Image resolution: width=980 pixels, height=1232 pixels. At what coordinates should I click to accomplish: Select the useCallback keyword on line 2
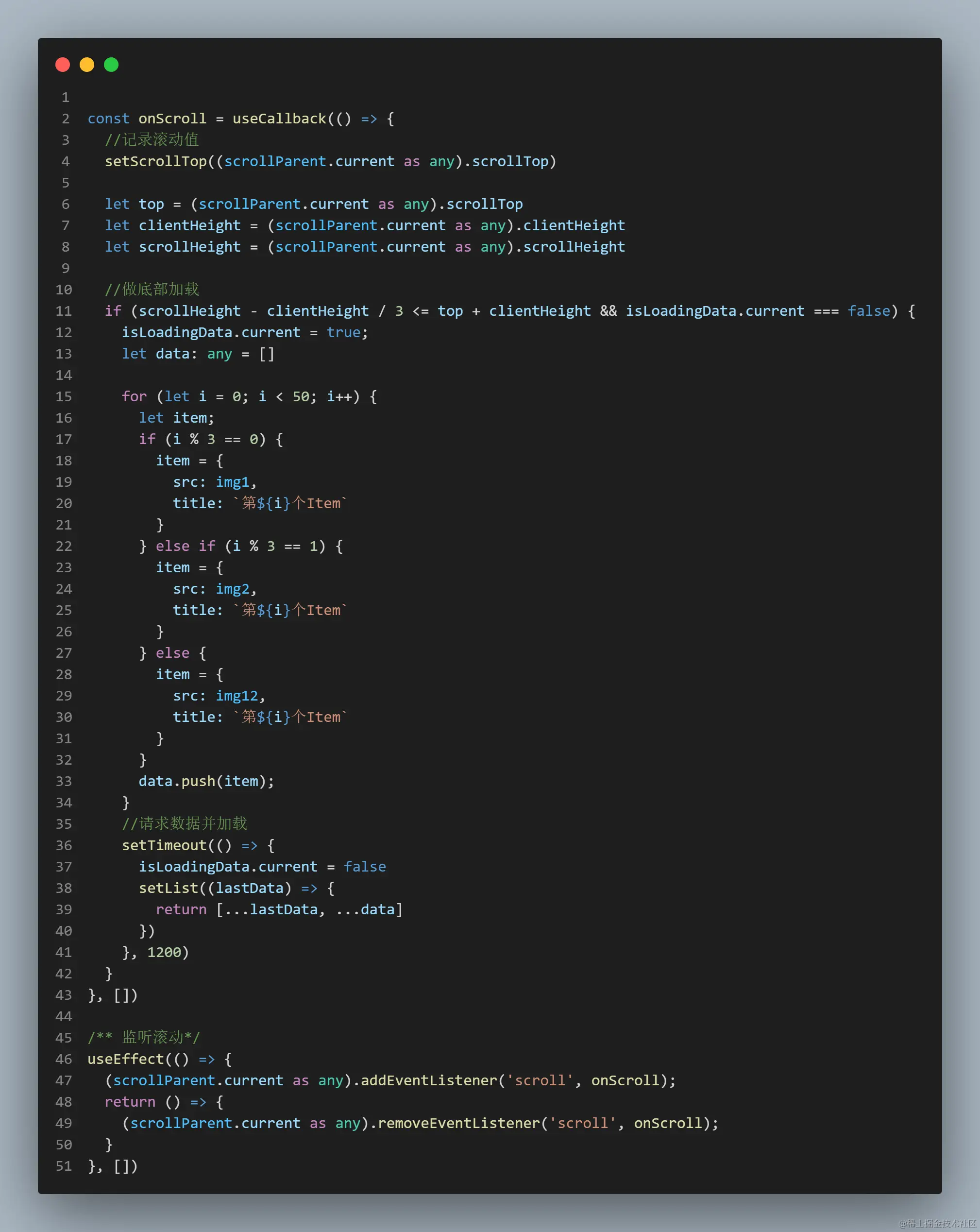pyautogui.click(x=279, y=118)
